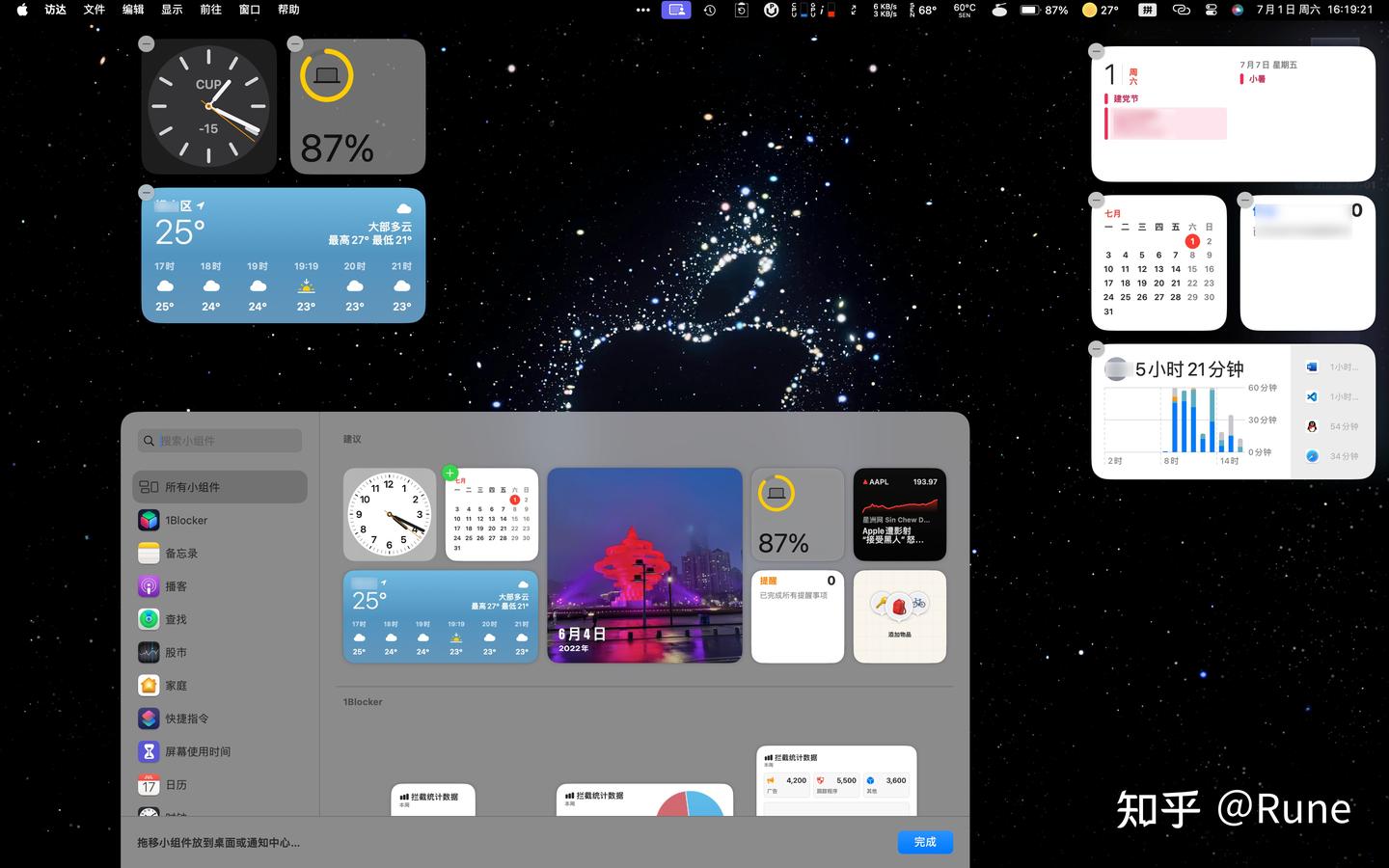Viewport: 1389px width, 868px height.
Task: Open the hidden menu bar items via ellipsis
Action: point(643,11)
